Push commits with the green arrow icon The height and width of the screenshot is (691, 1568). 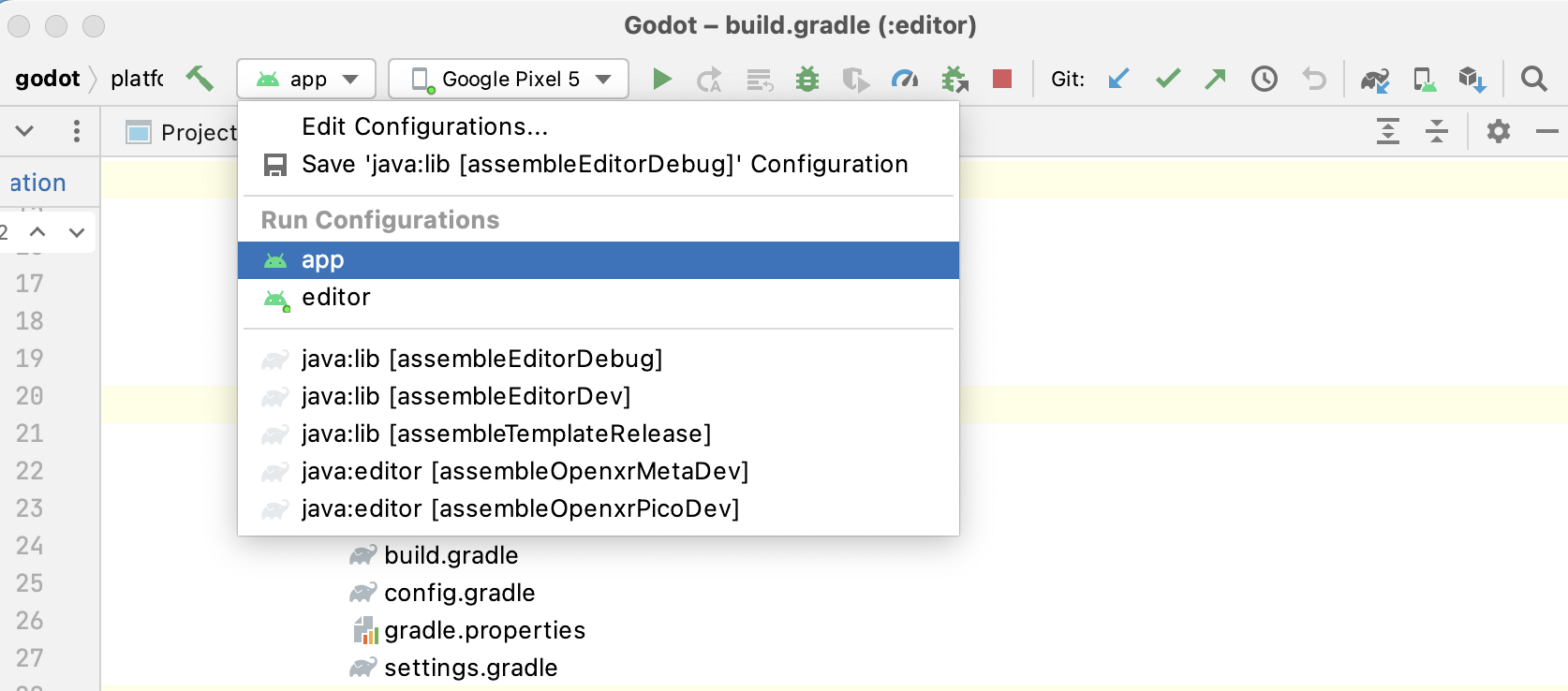point(1215,79)
